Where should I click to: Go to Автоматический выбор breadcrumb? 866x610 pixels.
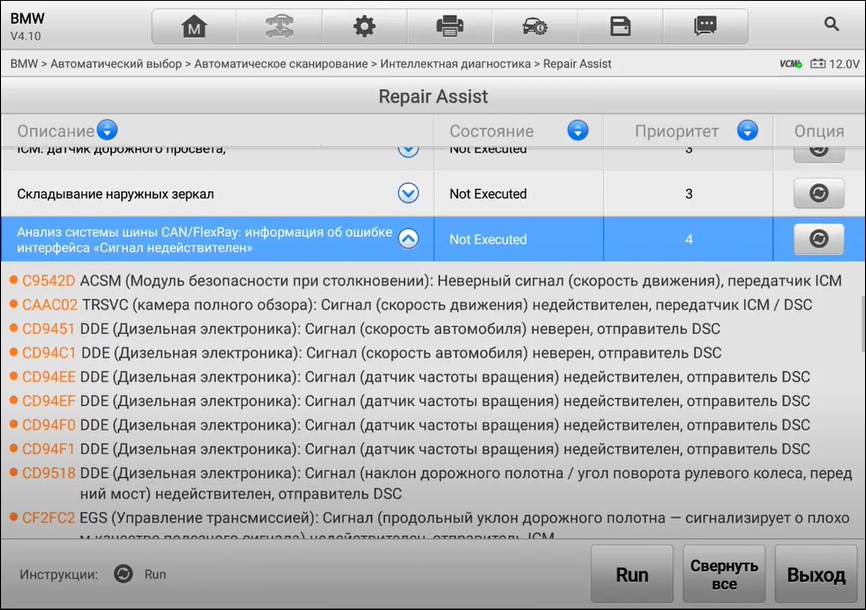tap(116, 64)
